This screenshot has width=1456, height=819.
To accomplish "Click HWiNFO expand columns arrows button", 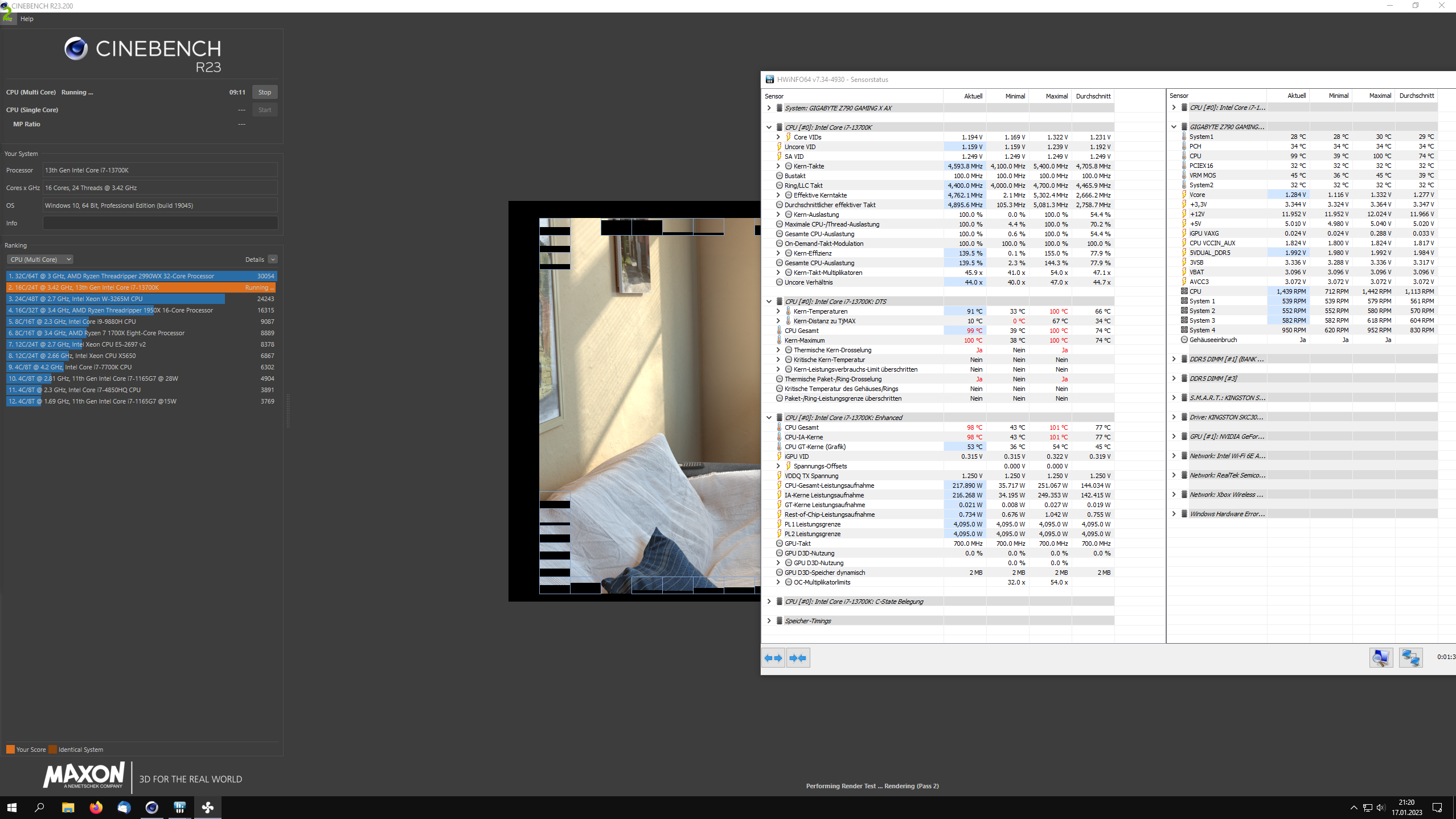I will coord(773,658).
